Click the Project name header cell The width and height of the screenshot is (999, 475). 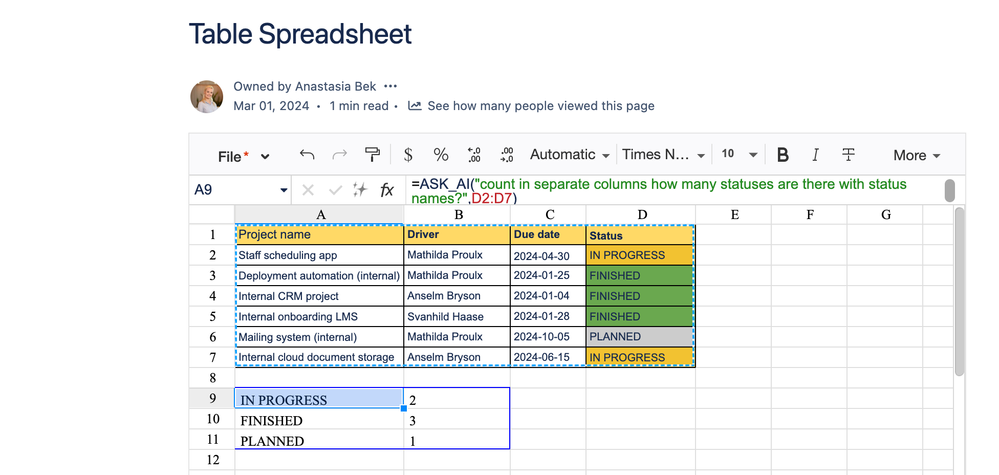(x=319, y=234)
